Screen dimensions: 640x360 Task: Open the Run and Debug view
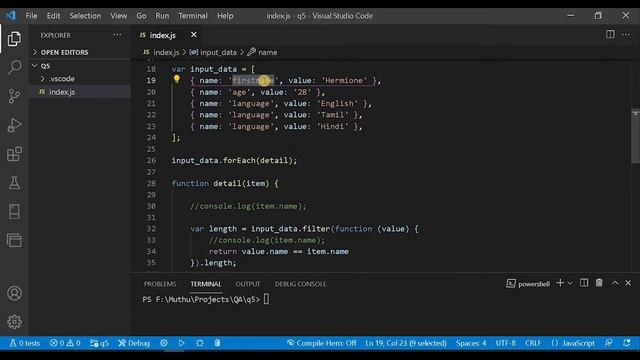[14, 125]
